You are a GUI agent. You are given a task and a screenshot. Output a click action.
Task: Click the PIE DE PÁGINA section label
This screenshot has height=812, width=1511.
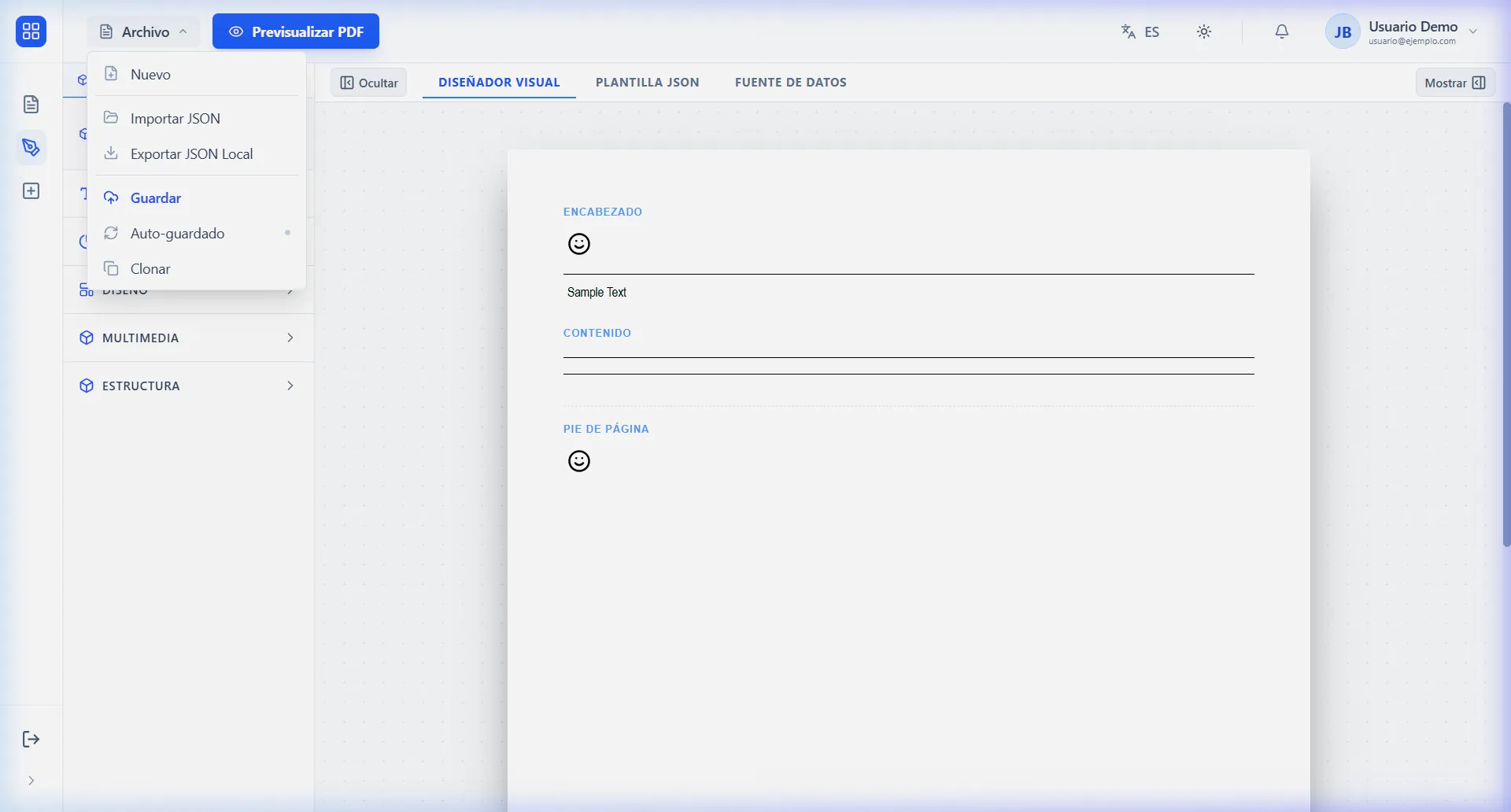[x=606, y=429]
